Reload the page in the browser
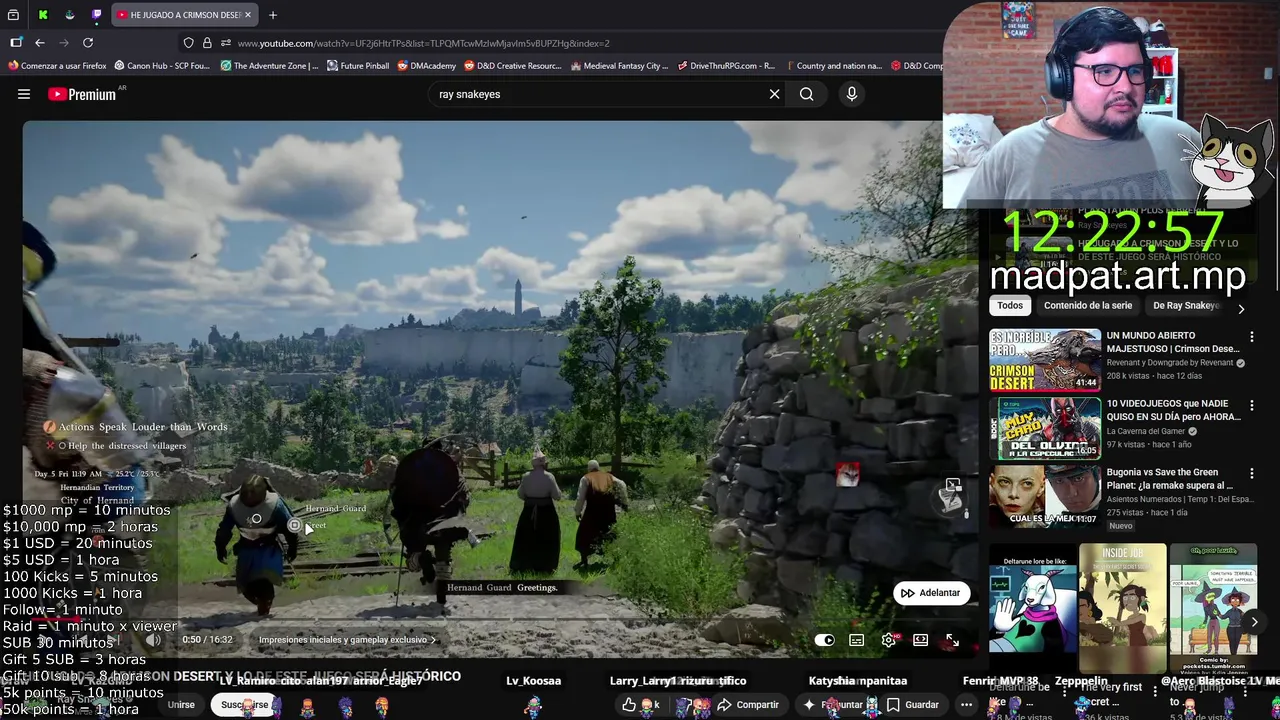Screen dimensions: 1280x720 88,43
